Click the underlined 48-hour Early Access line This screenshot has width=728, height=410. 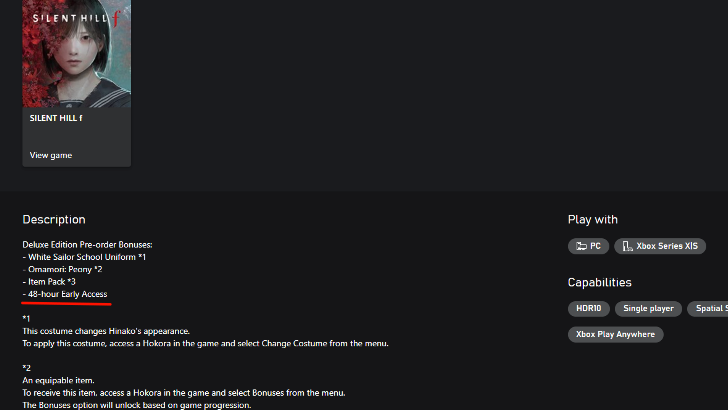(67, 294)
